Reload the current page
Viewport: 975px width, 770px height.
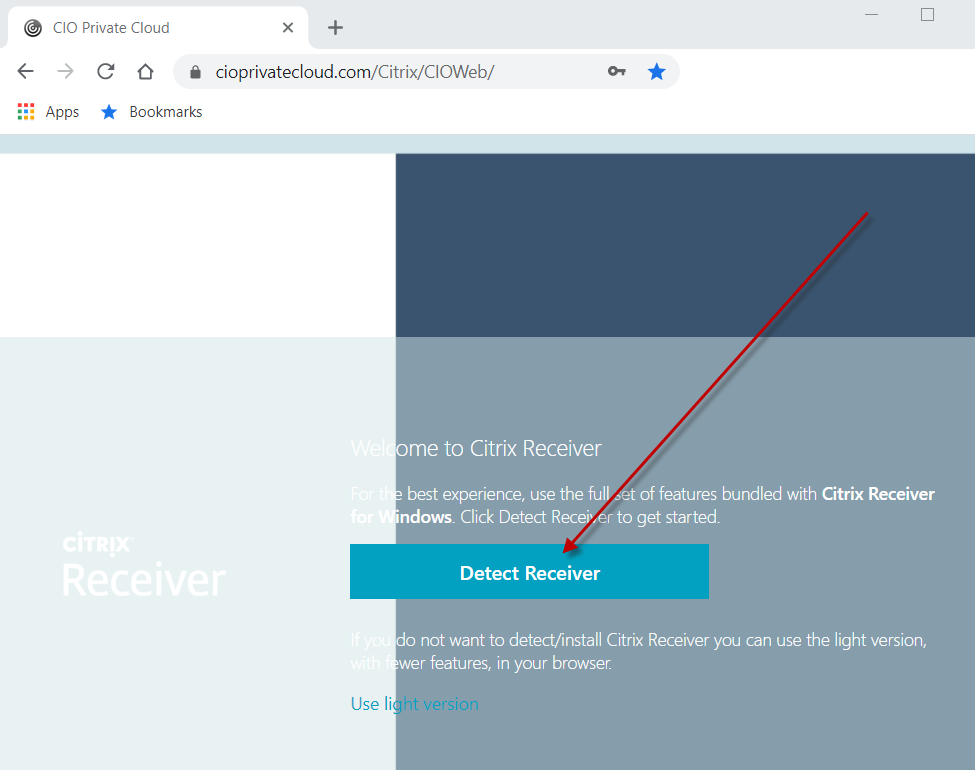click(106, 72)
